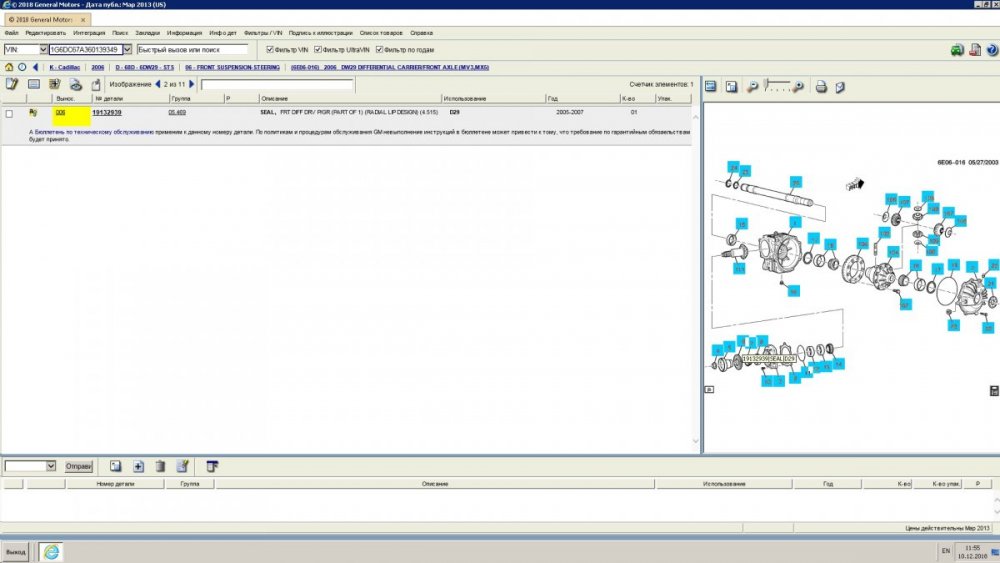Viewport: 1000px width, 563px height.
Task: Open the dropdown next to Отправи button
Action: [51, 466]
